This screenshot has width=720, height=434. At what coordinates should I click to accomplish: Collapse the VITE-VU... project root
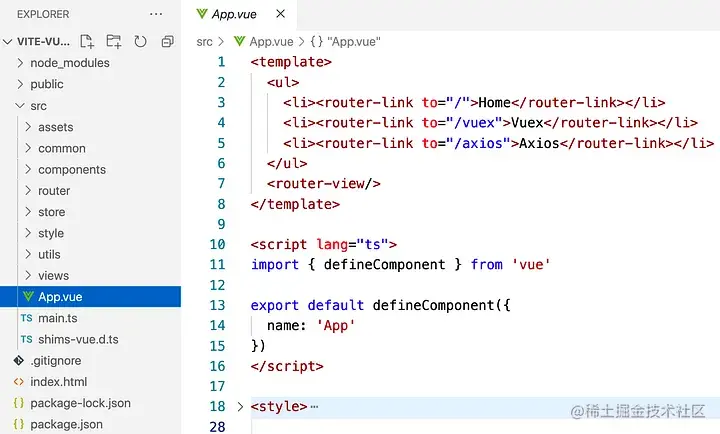[x=7, y=42]
